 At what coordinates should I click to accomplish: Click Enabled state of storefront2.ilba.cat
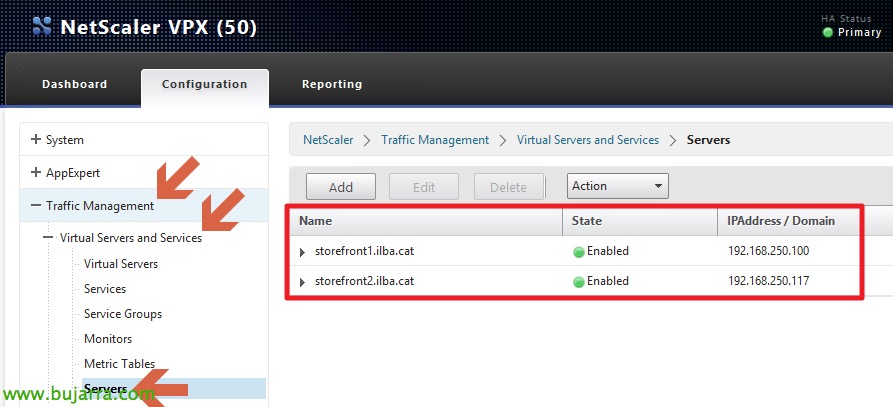tap(608, 281)
